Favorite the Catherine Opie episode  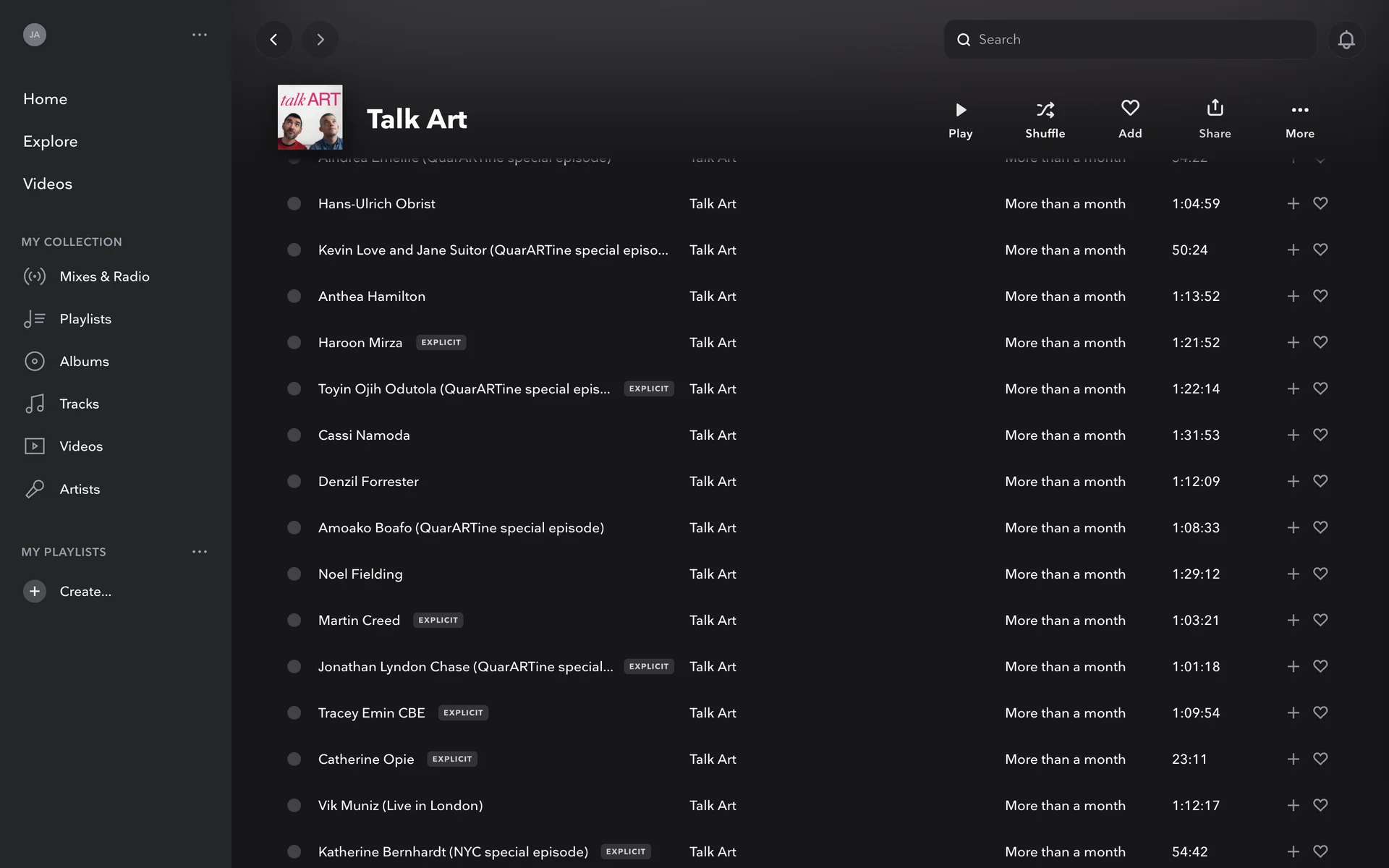tap(1320, 759)
